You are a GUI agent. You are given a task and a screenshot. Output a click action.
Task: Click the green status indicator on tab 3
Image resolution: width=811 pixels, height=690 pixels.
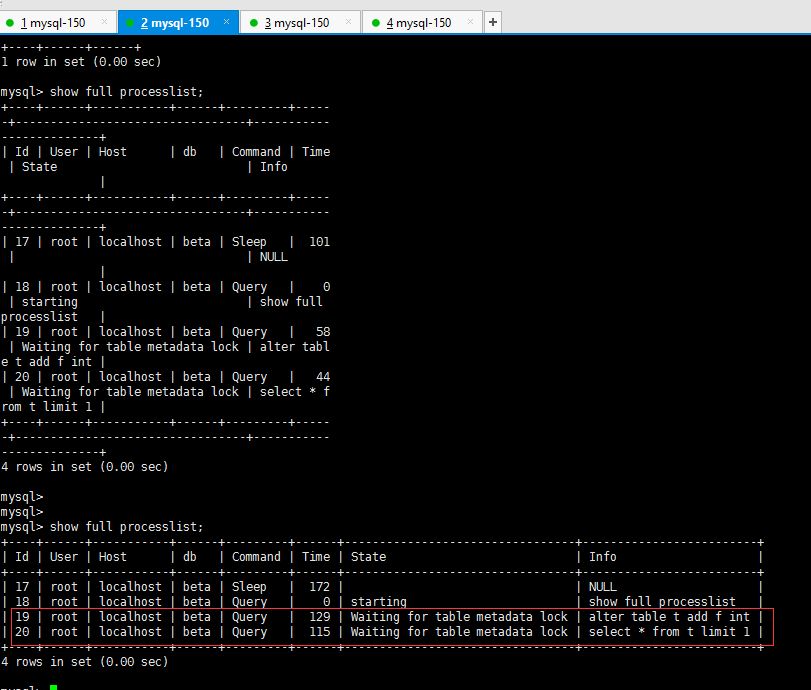[253, 23]
